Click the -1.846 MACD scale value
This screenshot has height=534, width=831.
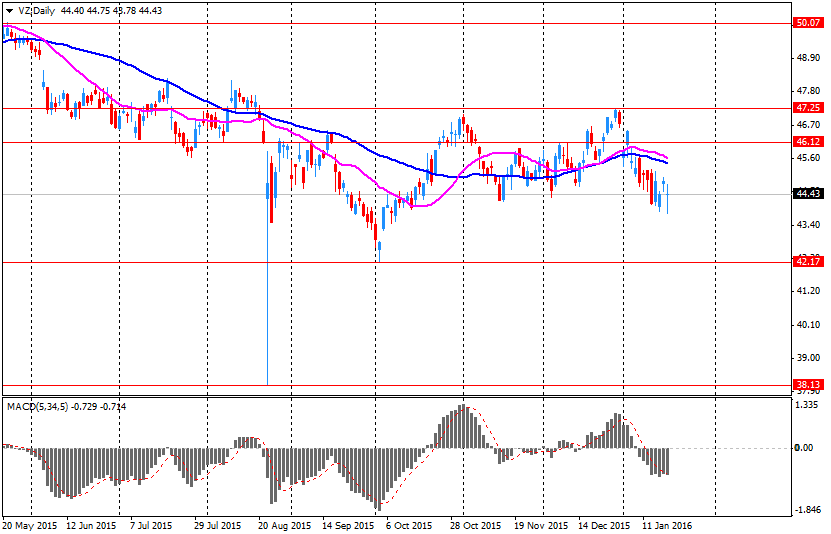[808, 510]
